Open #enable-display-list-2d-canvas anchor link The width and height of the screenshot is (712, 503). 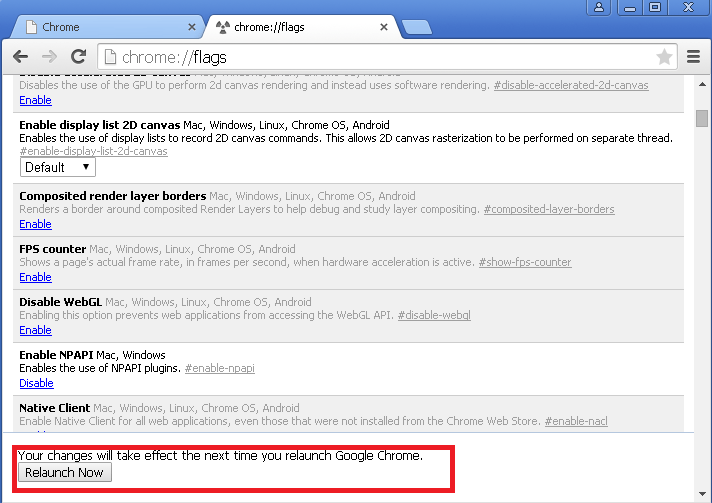tap(94, 151)
